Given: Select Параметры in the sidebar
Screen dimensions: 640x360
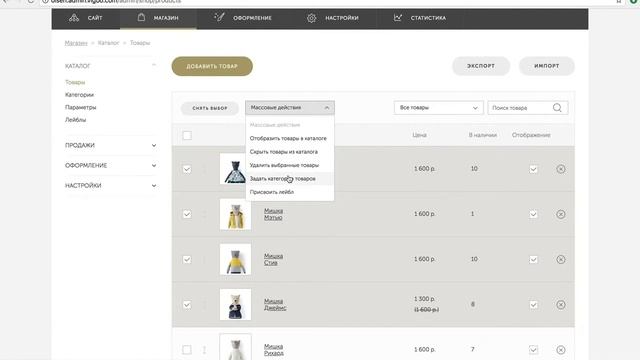Looking at the screenshot, I should click(x=80, y=107).
